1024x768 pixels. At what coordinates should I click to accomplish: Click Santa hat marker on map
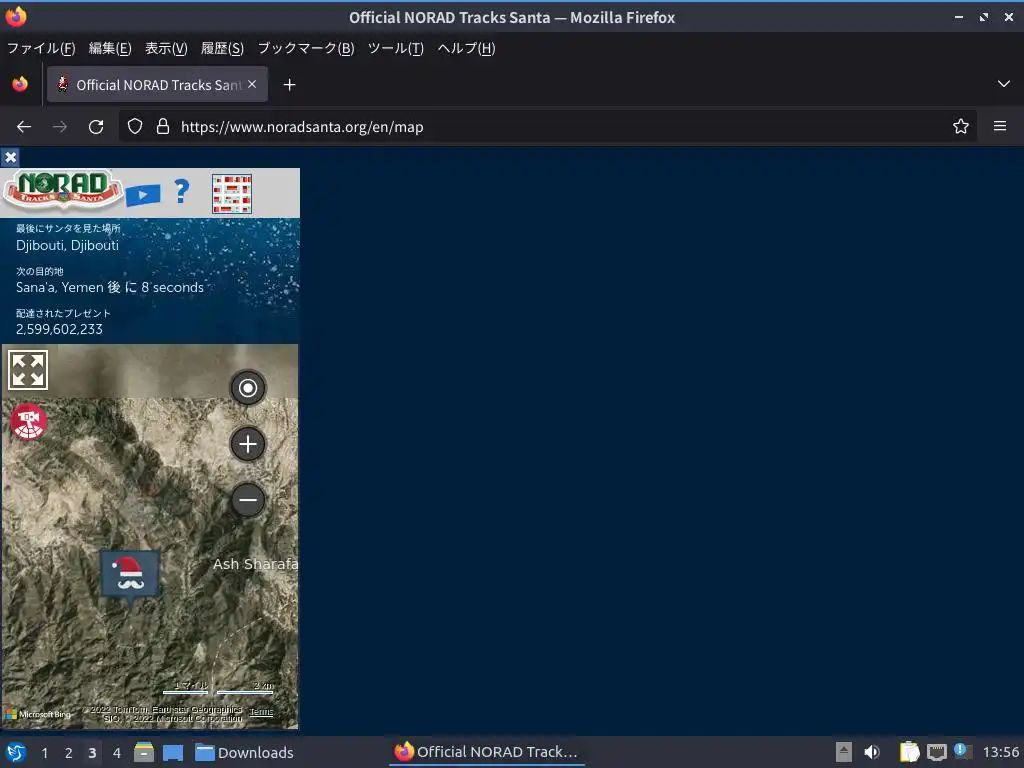point(129,575)
